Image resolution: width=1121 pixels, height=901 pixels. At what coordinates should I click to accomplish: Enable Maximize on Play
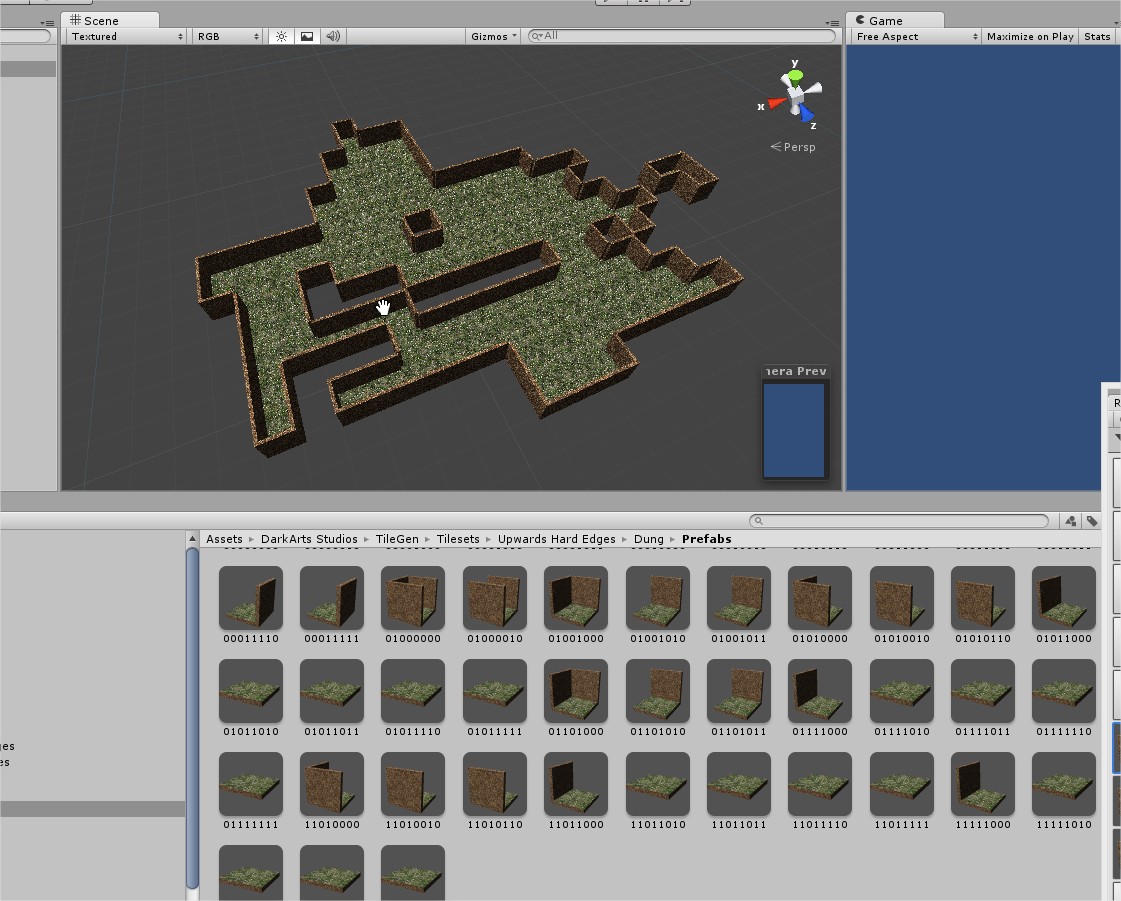[1029, 36]
